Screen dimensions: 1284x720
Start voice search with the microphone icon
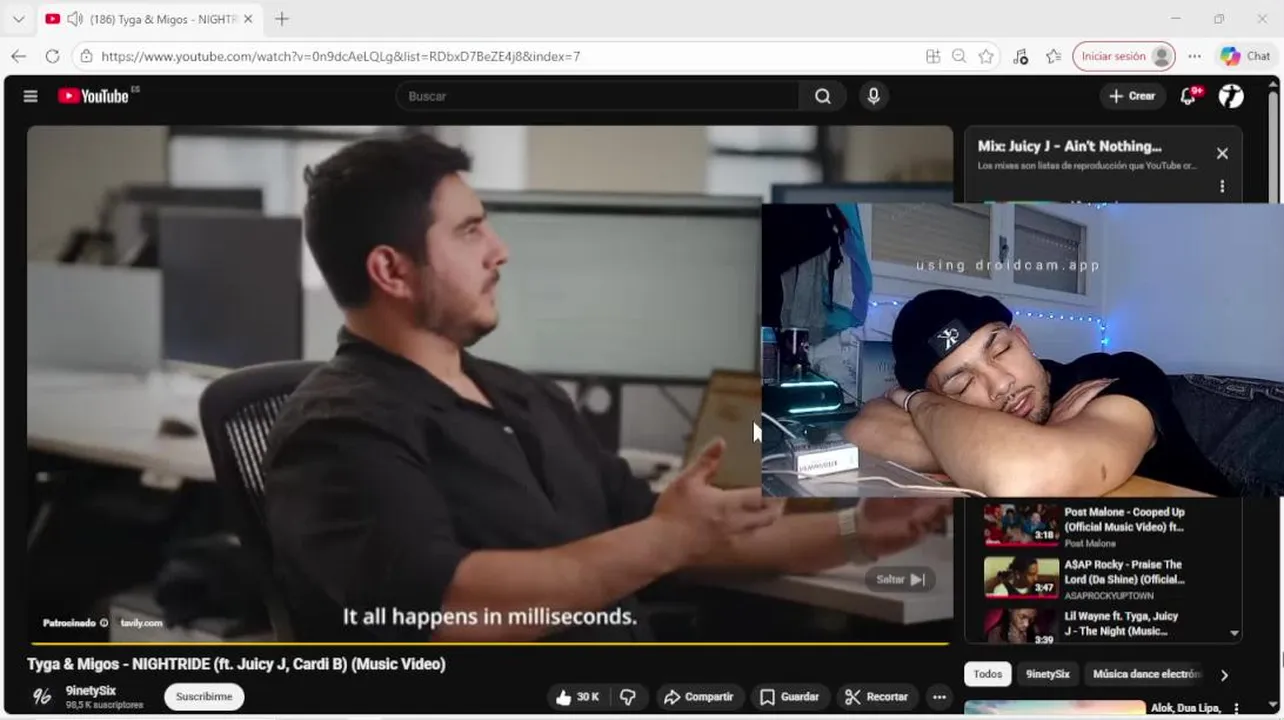(x=873, y=96)
